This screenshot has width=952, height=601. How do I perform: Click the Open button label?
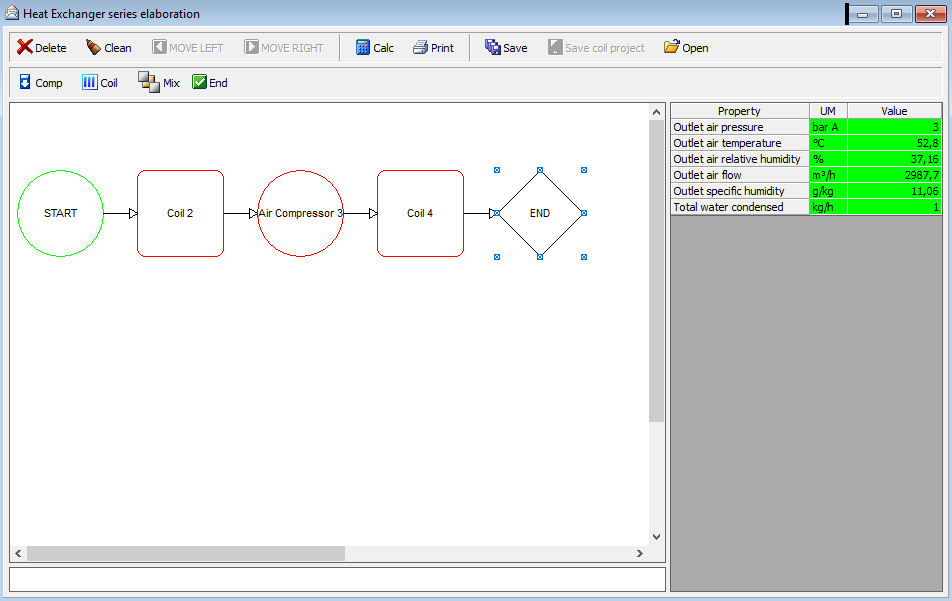pyautogui.click(x=695, y=48)
